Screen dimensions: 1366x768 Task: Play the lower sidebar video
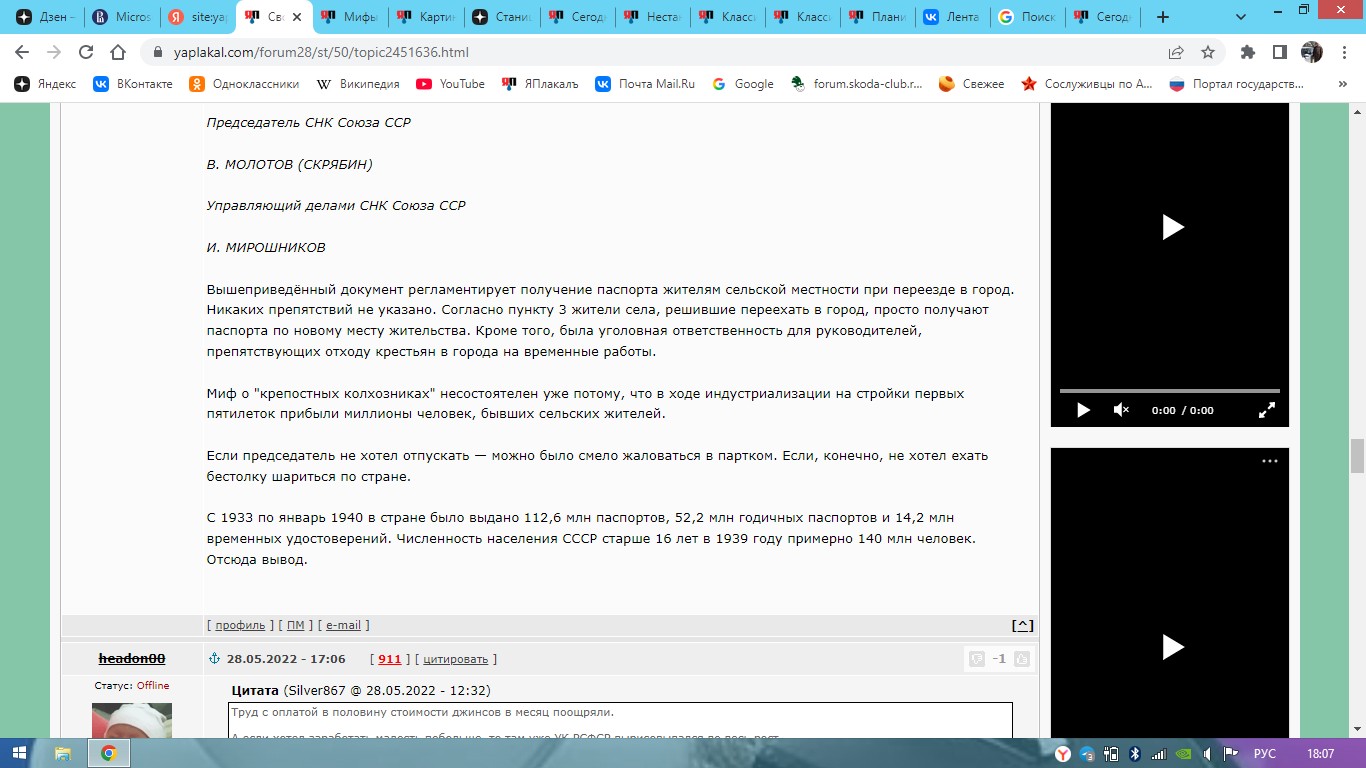[x=1172, y=647]
